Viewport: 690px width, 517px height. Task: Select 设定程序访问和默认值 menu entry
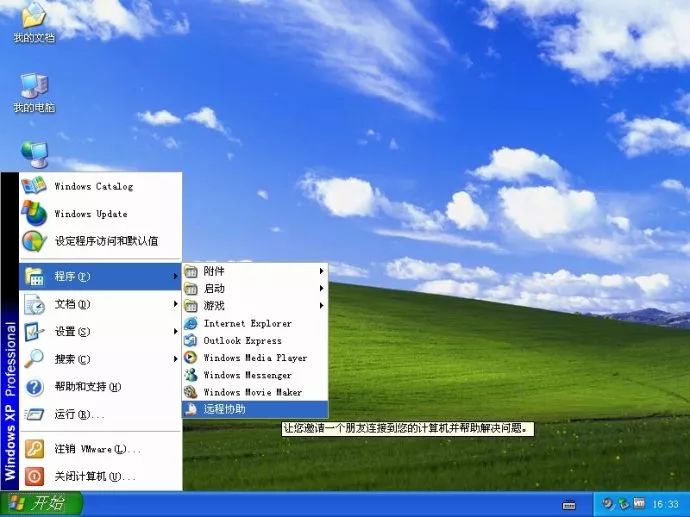(x=101, y=241)
